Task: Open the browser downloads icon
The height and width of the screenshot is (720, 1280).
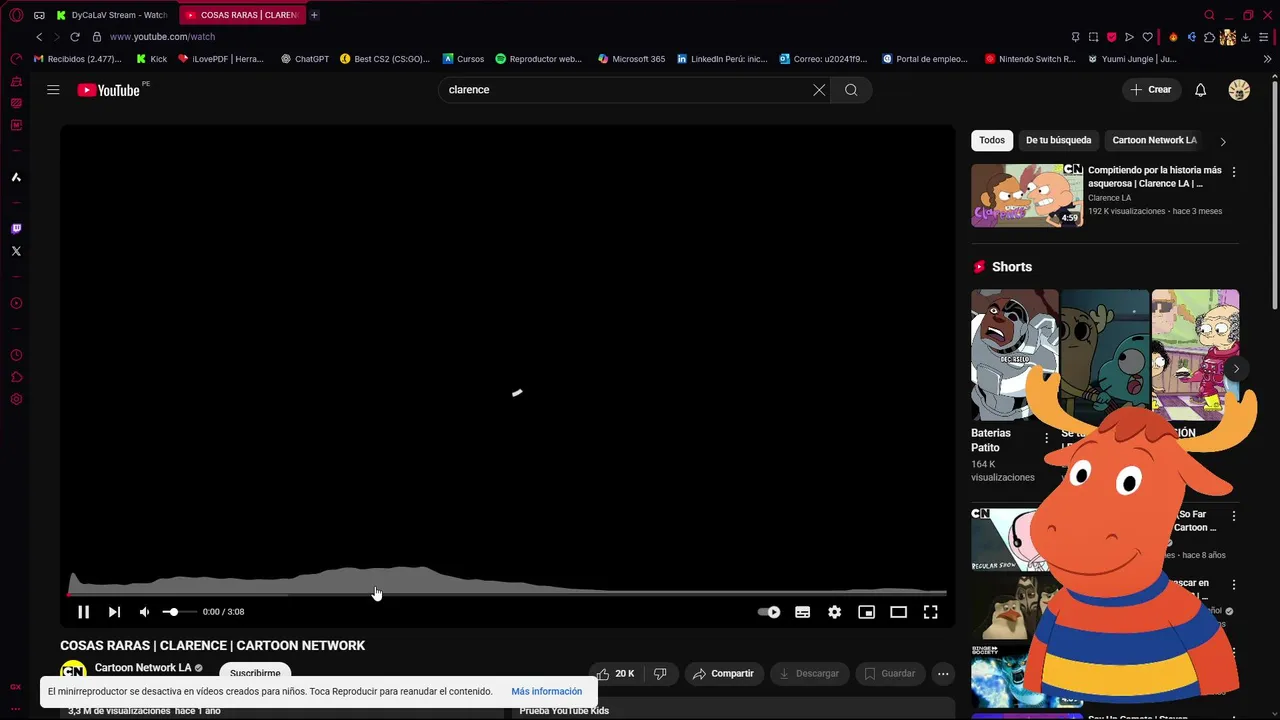Action: point(1246,37)
